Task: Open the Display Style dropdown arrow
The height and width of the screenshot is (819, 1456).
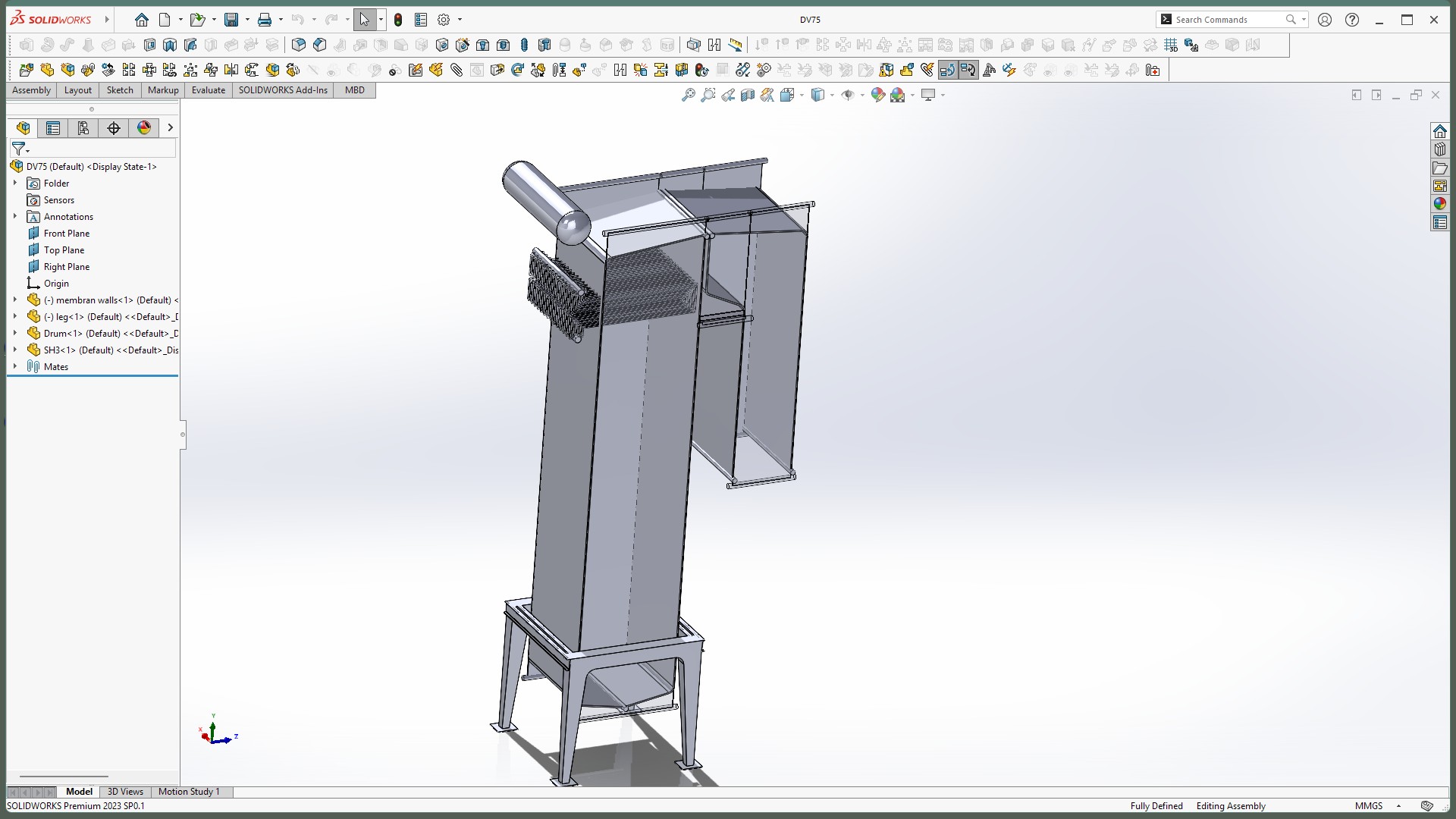Action: 832,96
